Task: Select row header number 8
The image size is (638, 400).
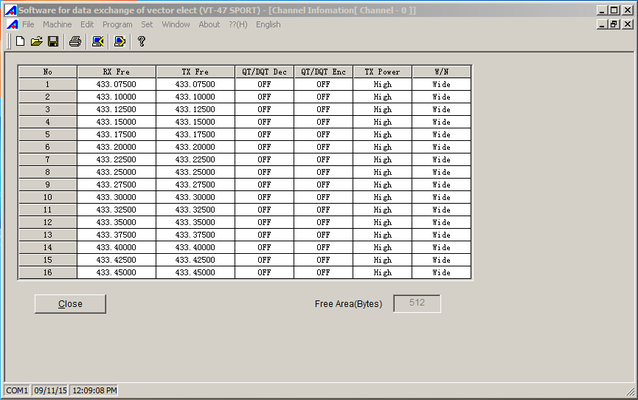Action: [x=48, y=172]
